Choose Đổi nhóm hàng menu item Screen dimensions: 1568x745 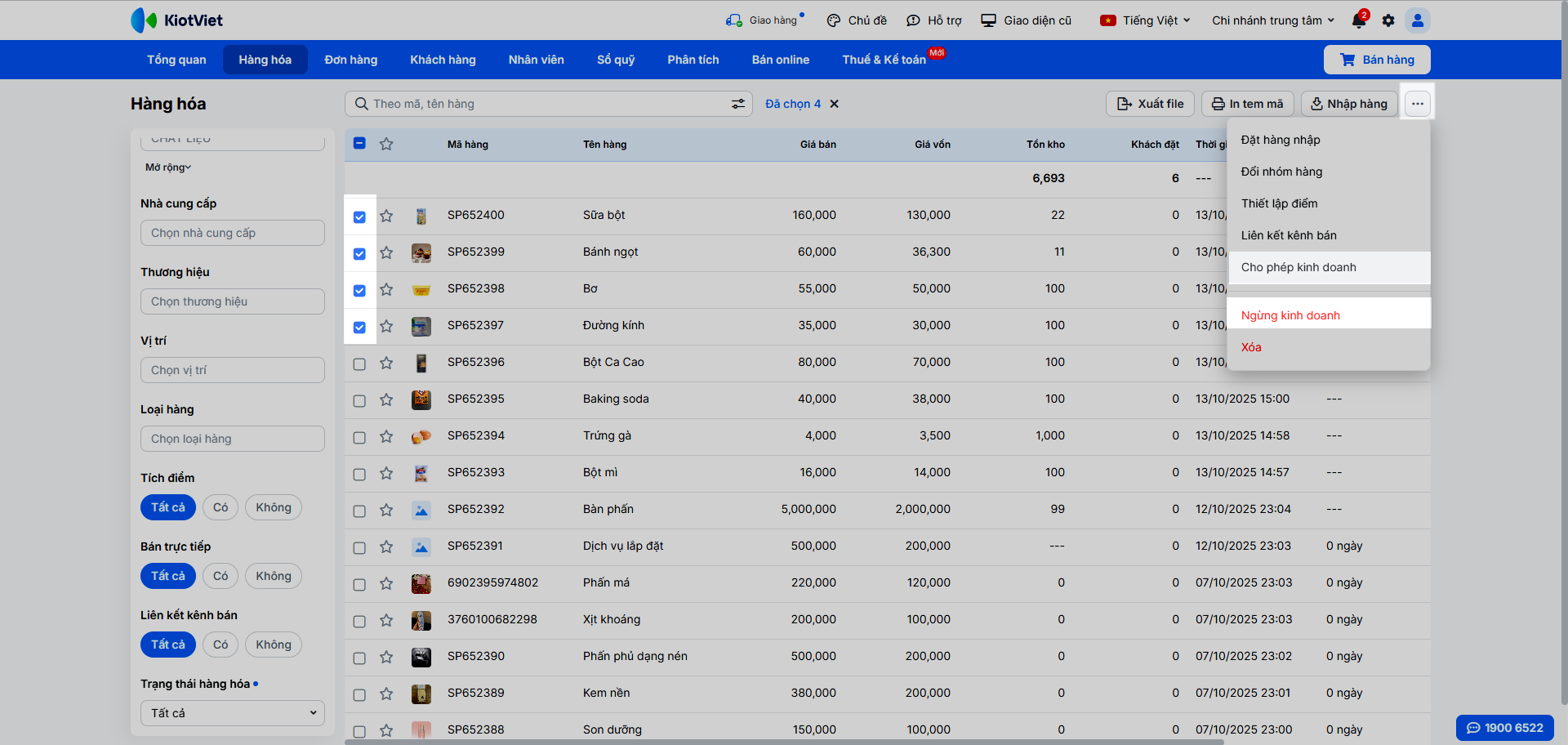point(1329,172)
